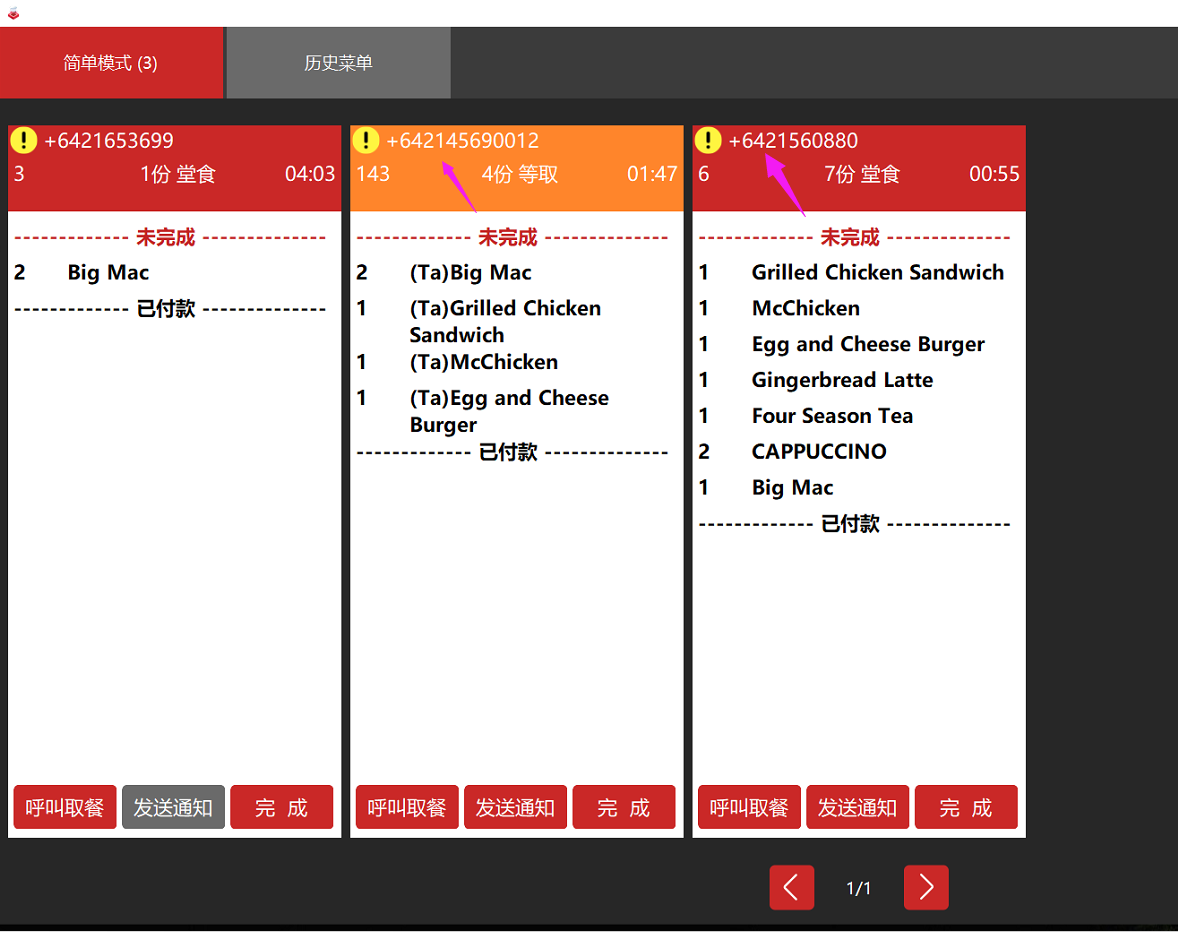This screenshot has width=1178, height=932.
Task: Switch to 简单模式 (3) tab
Action: pyautogui.click(x=111, y=63)
